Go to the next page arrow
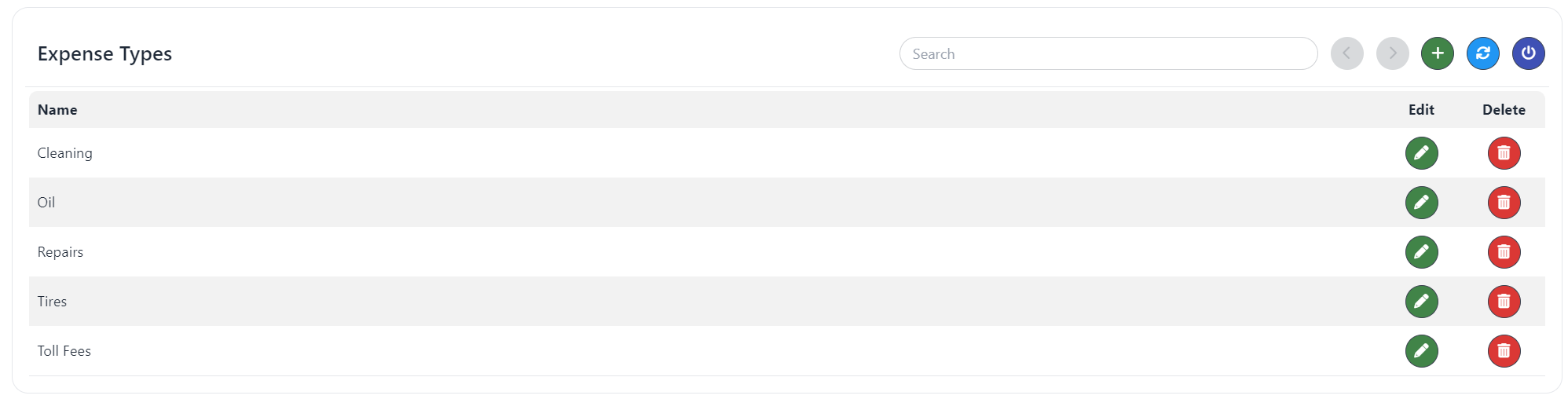The width and height of the screenshot is (1568, 399). click(x=1392, y=53)
